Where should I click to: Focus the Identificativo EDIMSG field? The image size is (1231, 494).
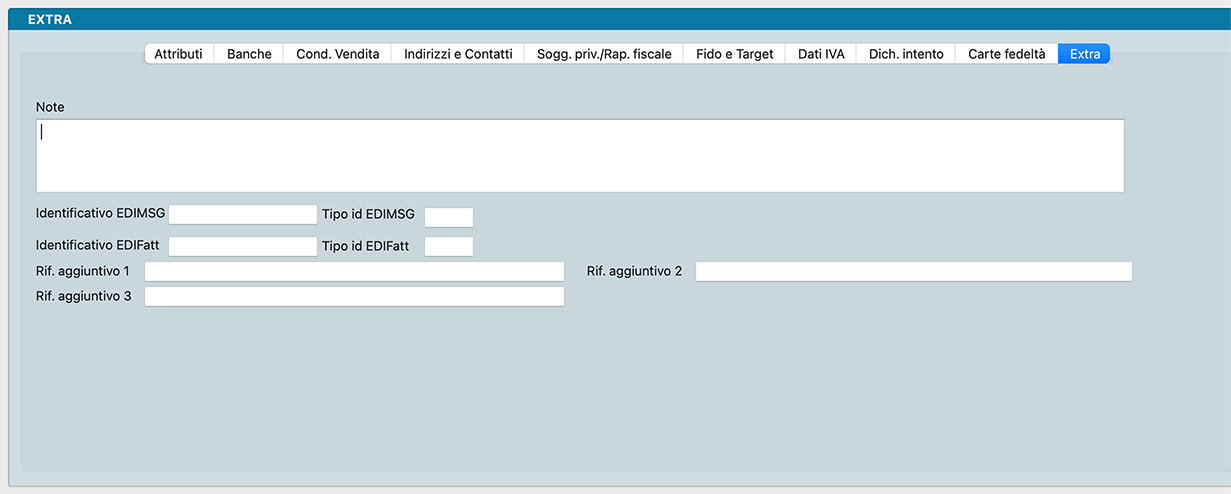pos(242,214)
